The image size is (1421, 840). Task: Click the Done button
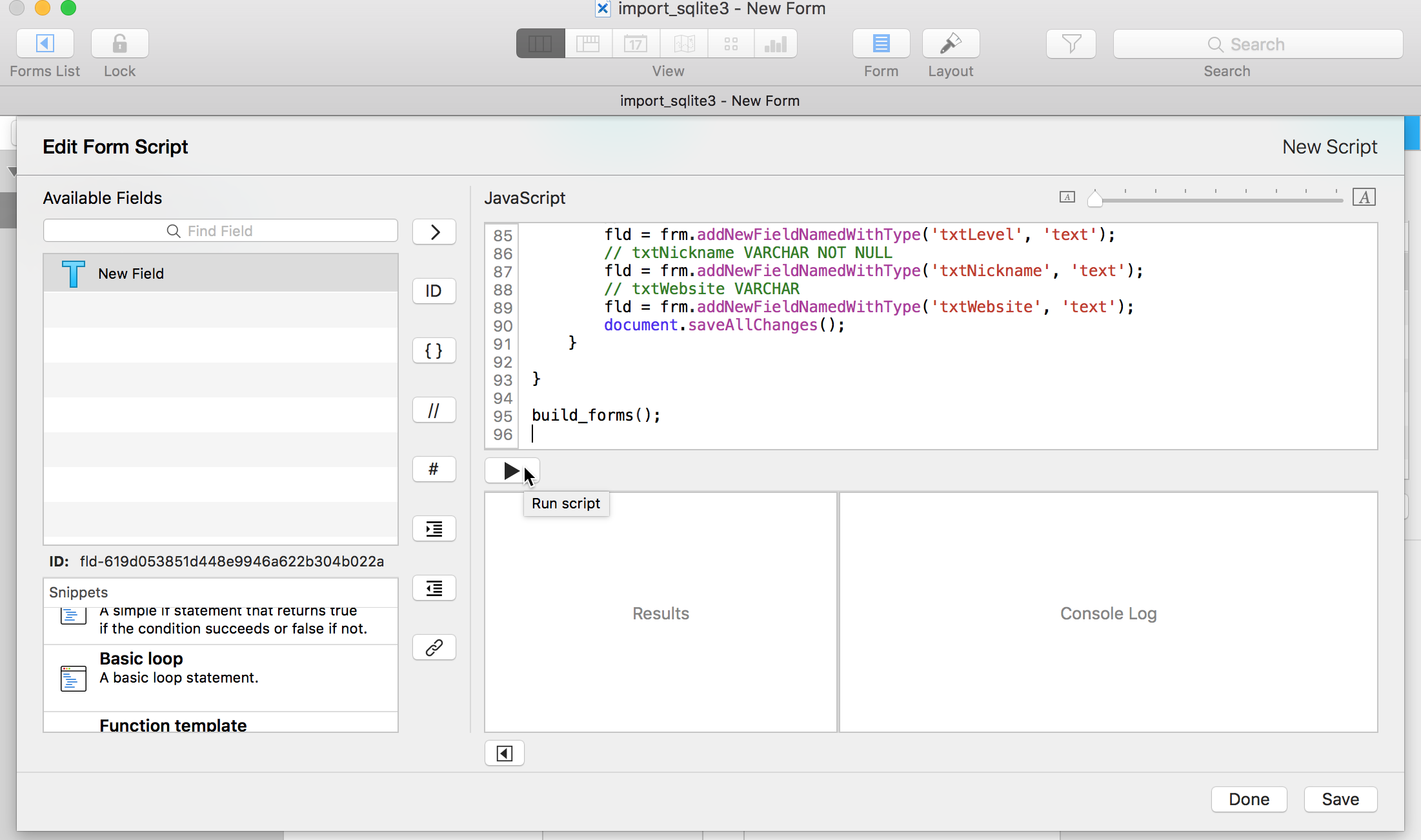point(1248,799)
